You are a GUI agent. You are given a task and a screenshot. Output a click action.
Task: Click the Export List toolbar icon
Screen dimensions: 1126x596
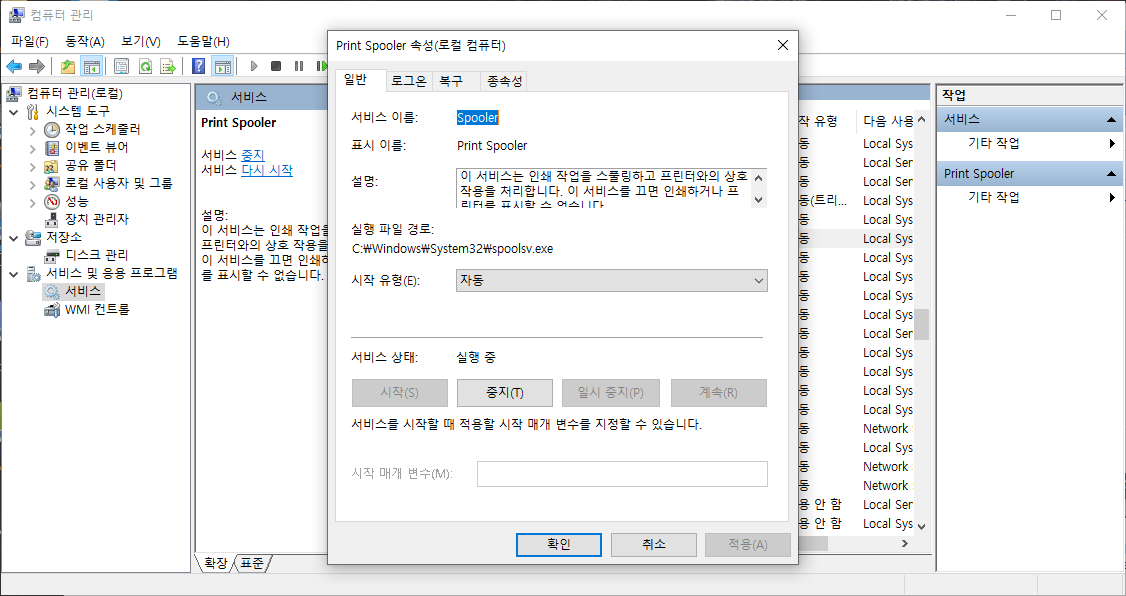coord(168,67)
